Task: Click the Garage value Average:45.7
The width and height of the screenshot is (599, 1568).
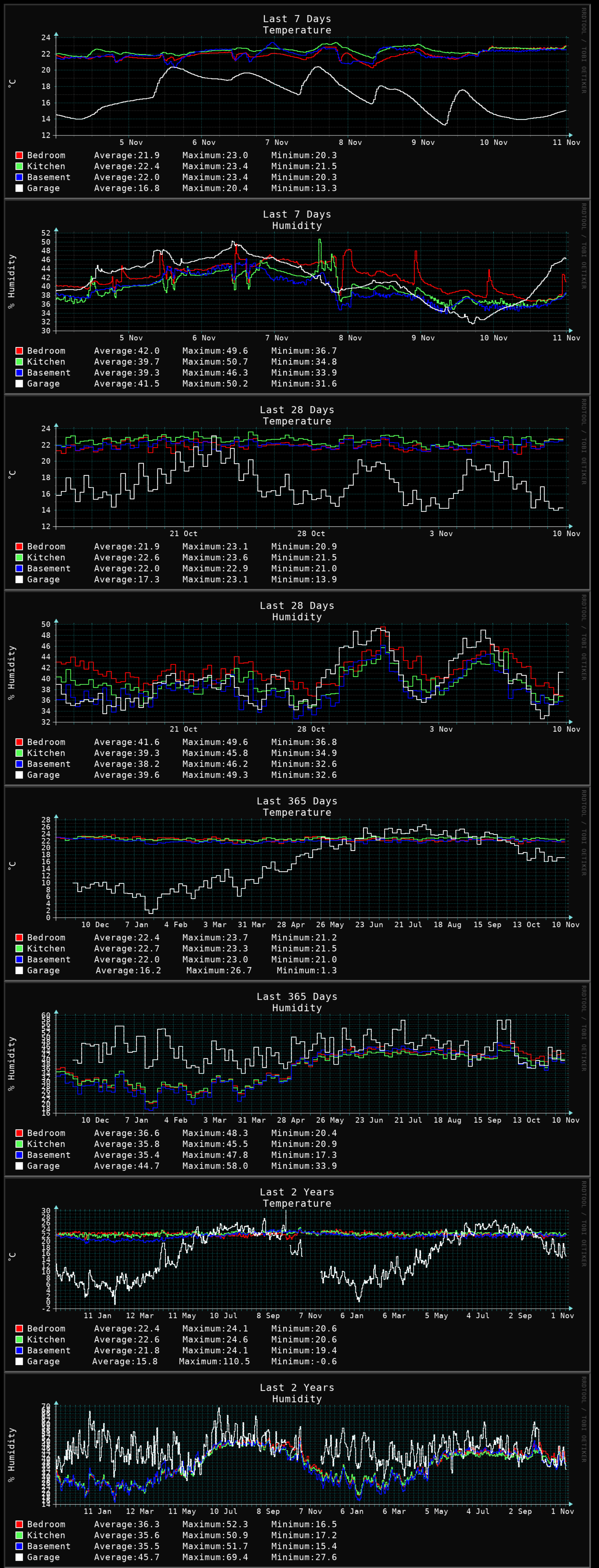Action: pos(127,1557)
